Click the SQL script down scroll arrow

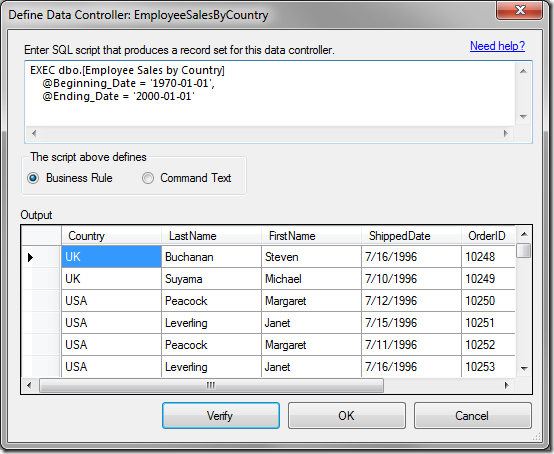pos(523,117)
